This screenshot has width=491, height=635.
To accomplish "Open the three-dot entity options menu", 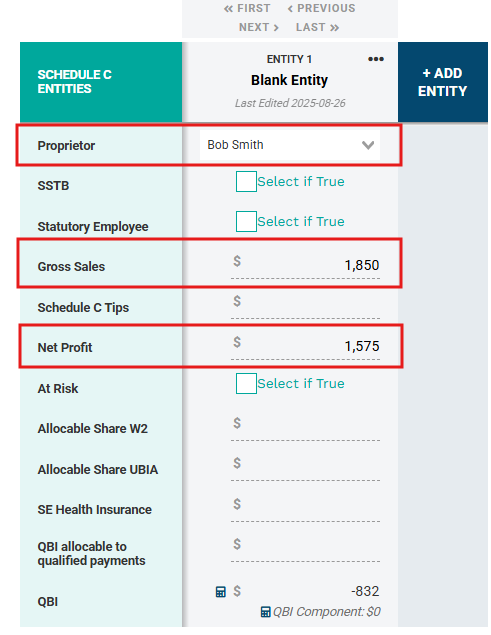I will pos(376,59).
